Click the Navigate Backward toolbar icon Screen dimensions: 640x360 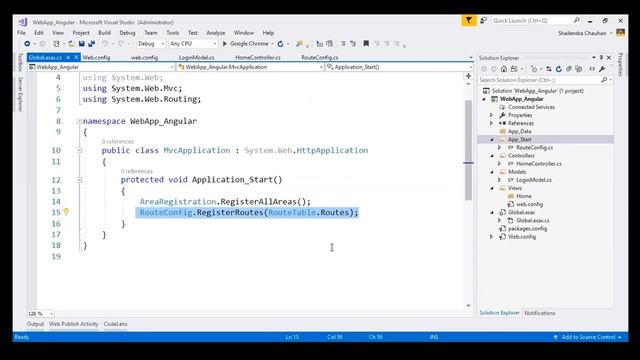tap(27, 44)
